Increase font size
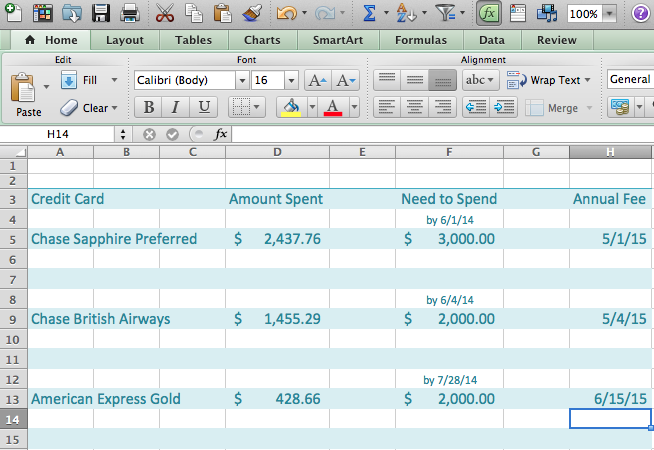The image size is (654, 450). 318,80
